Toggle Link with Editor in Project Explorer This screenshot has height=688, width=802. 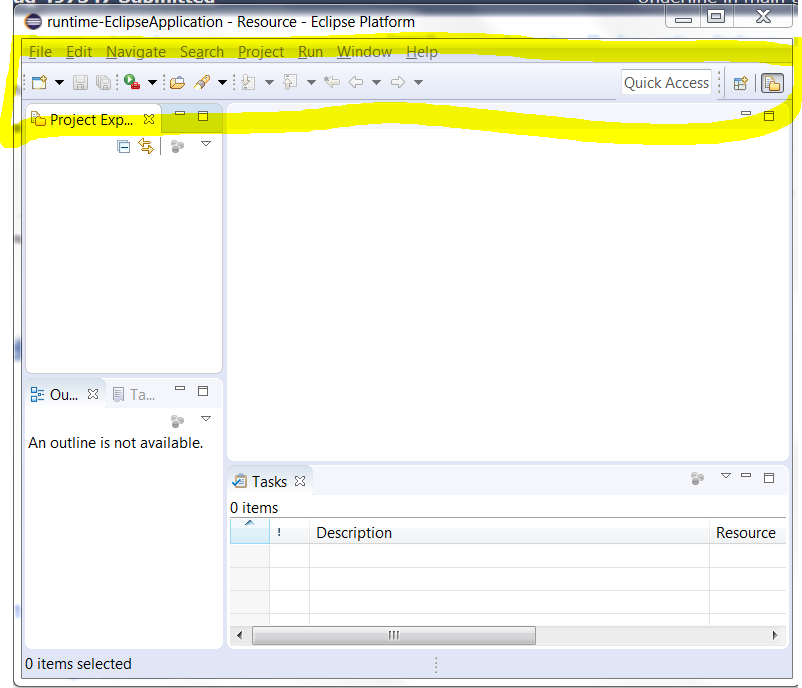click(146, 146)
